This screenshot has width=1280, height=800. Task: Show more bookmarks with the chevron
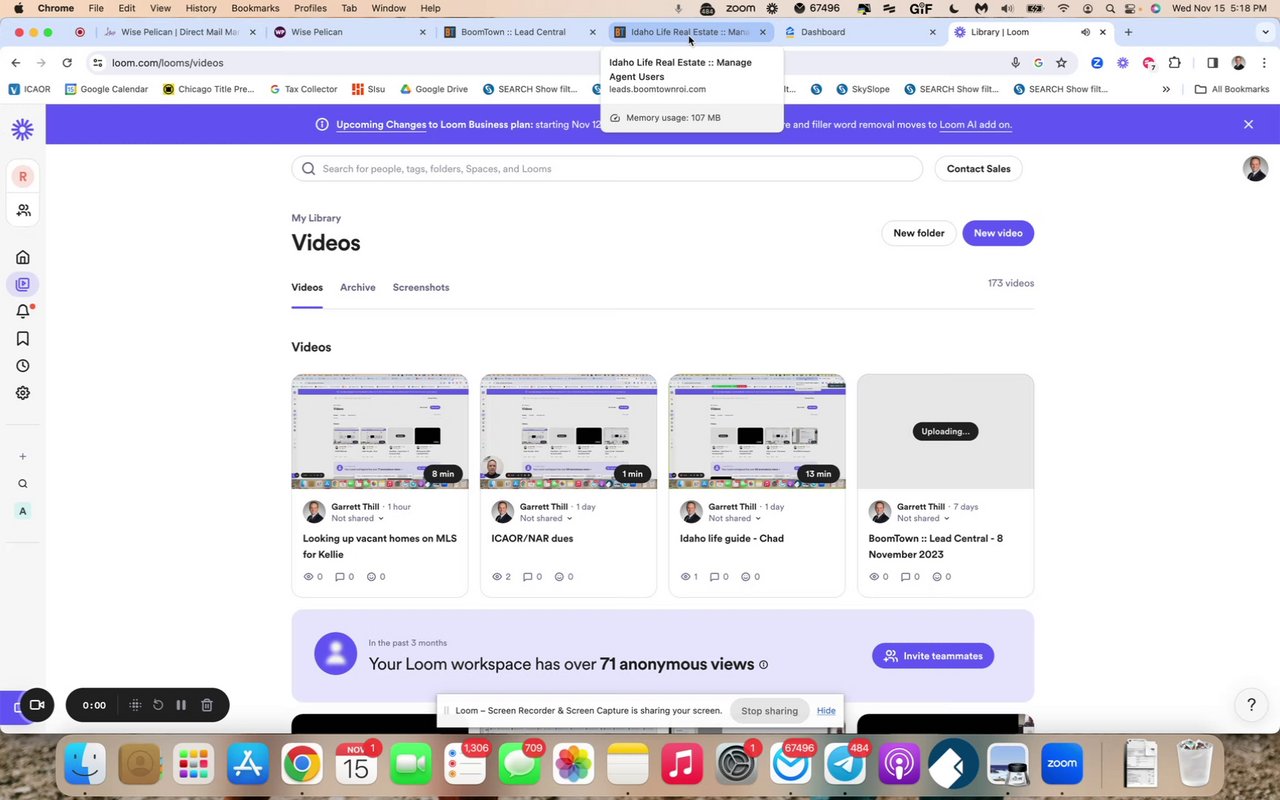click(x=1166, y=89)
